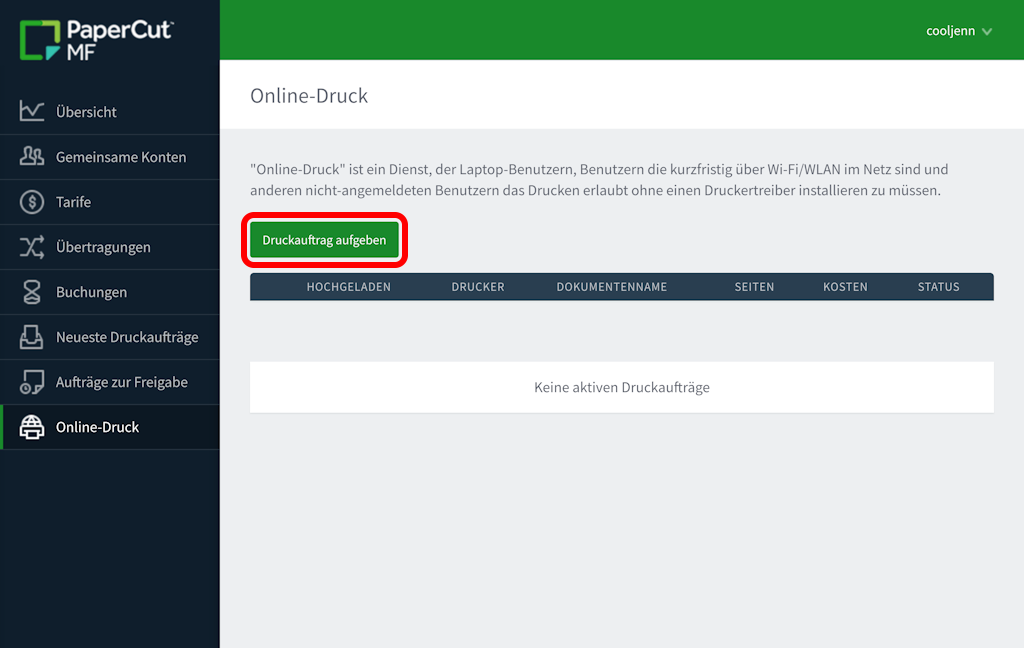Click the HOCHGELADEN column header
Screen dimensions: 1024x648
point(348,287)
